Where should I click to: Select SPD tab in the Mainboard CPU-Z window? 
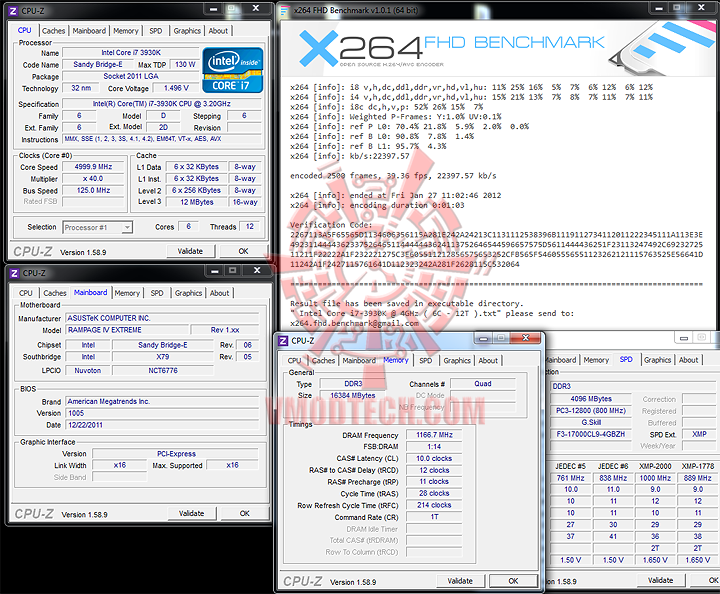(x=157, y=293)
